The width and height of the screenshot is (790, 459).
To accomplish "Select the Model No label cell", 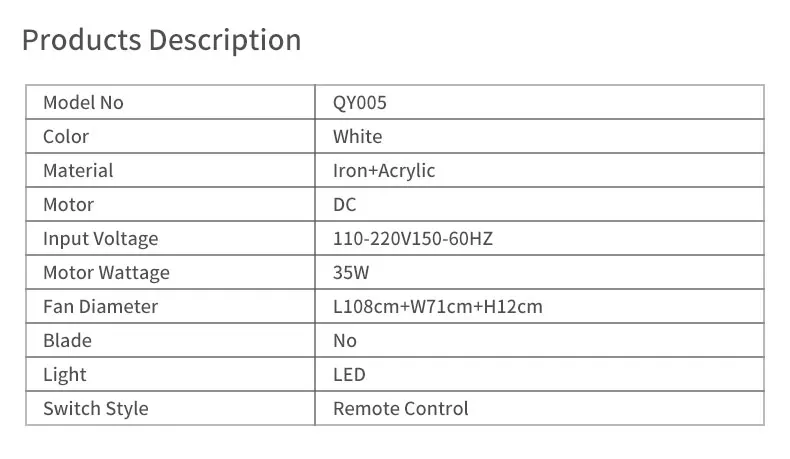I will [x=83, y=102].
